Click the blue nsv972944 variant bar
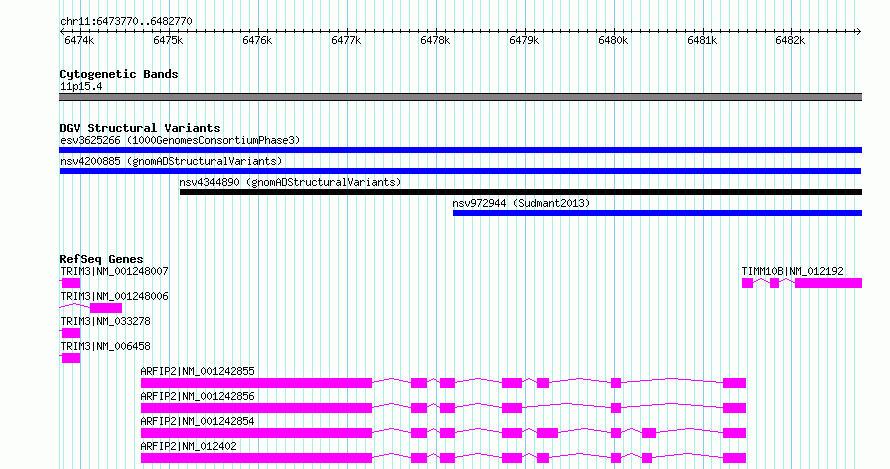Screen dimensions: 890x469 click(657, 213)
